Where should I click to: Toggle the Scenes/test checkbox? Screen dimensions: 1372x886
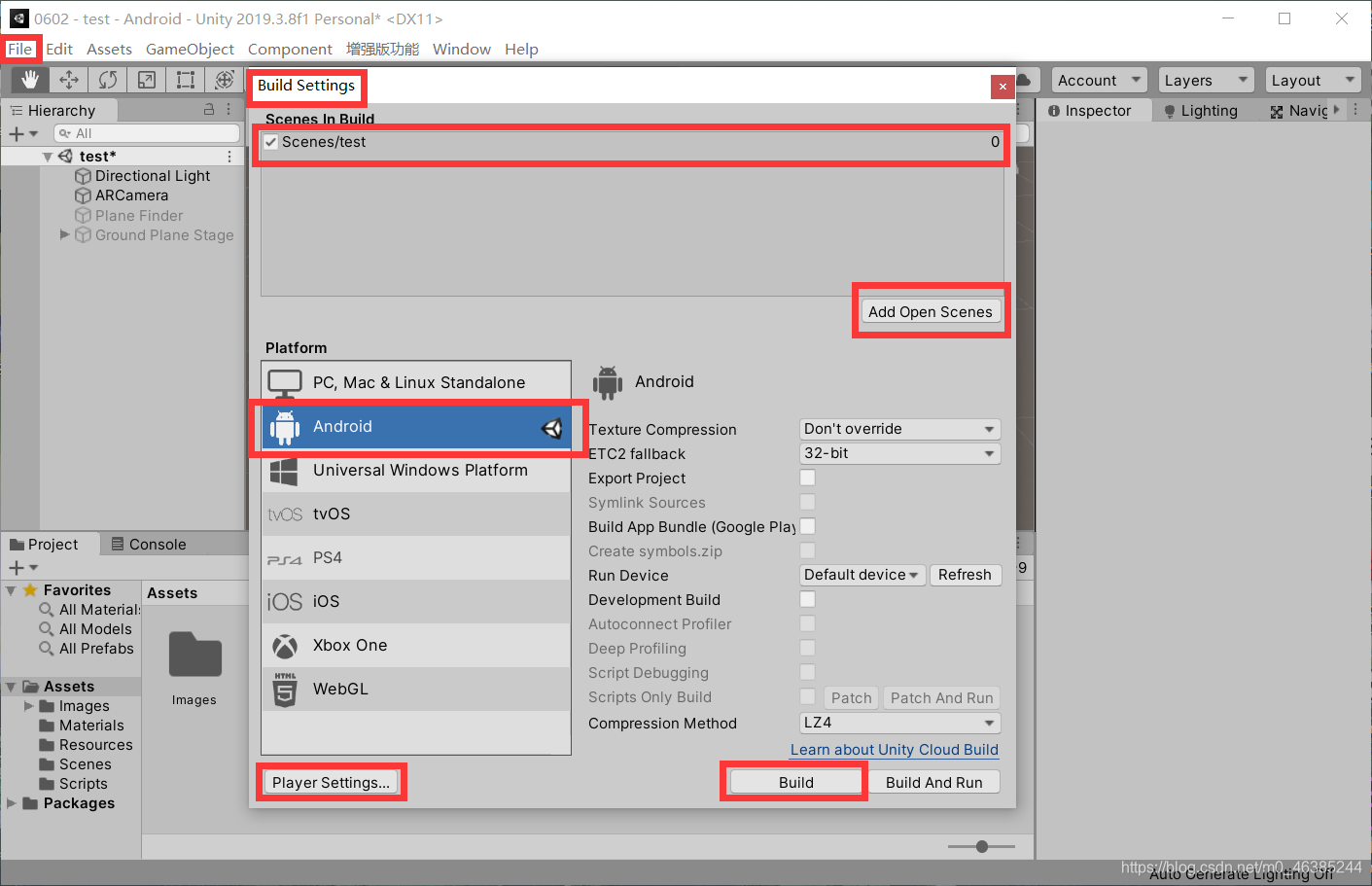[x=271, y=142]
